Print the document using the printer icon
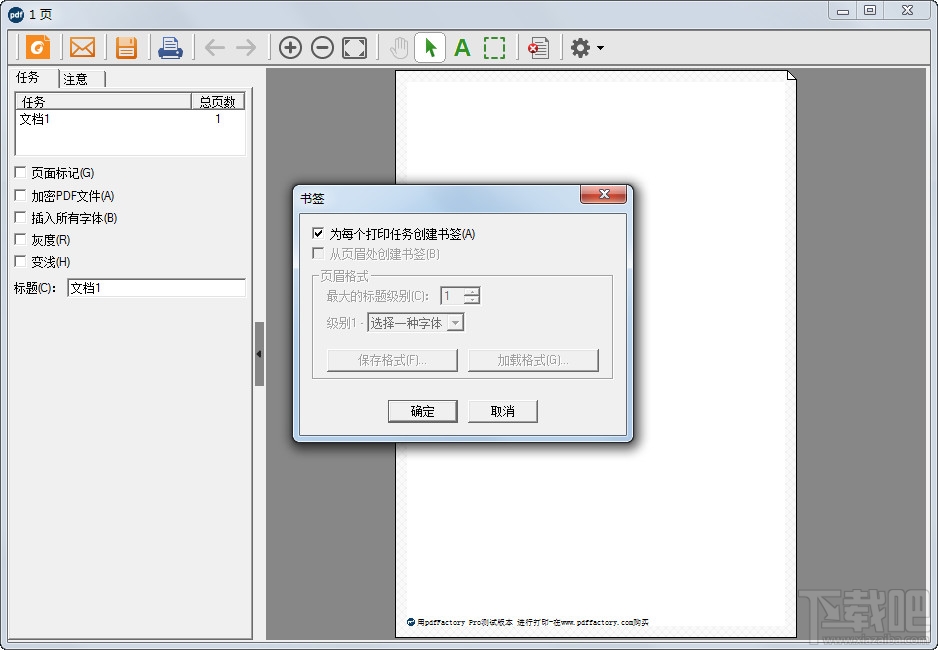The height and width of the screenshot is (650, 938). (x=170, y=47)
